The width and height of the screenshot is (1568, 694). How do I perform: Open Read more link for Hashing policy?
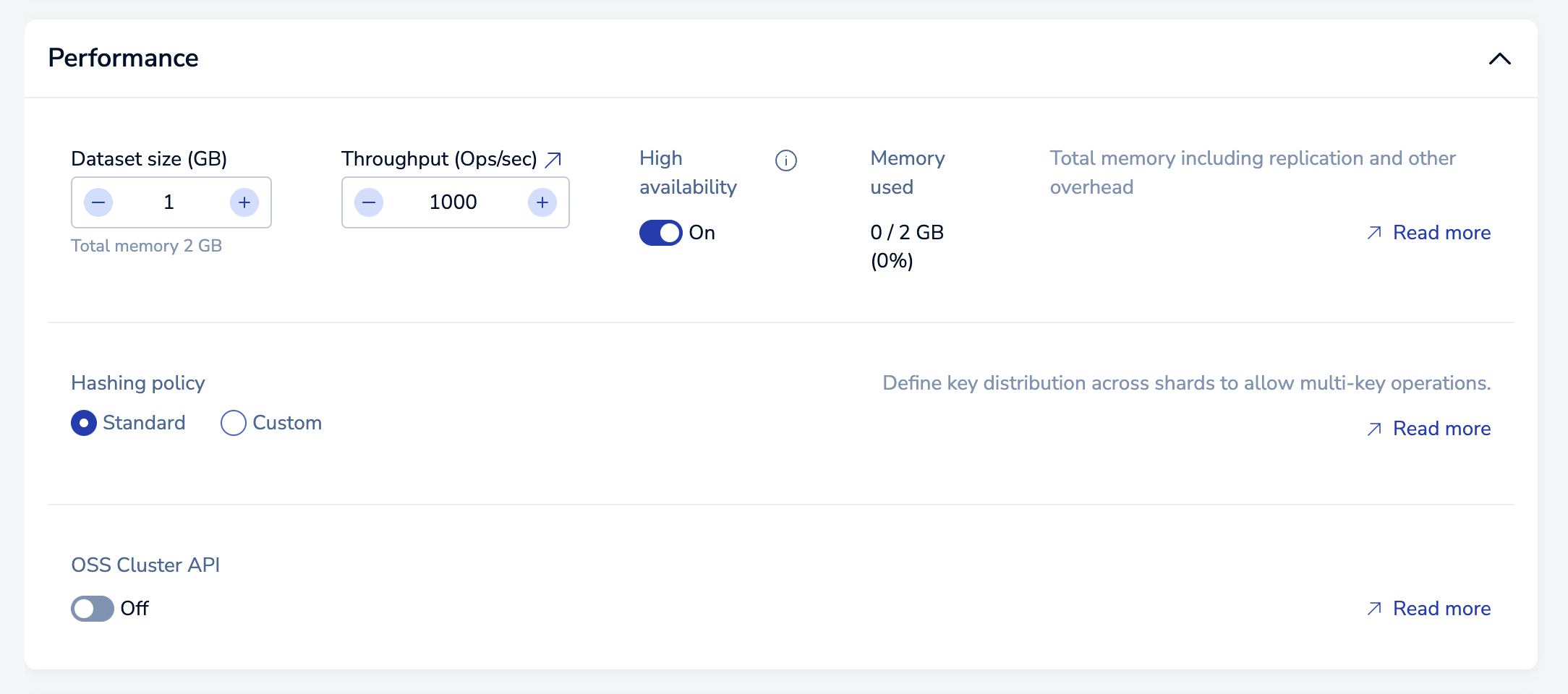pyautogui.click(x=1441, y=429)
